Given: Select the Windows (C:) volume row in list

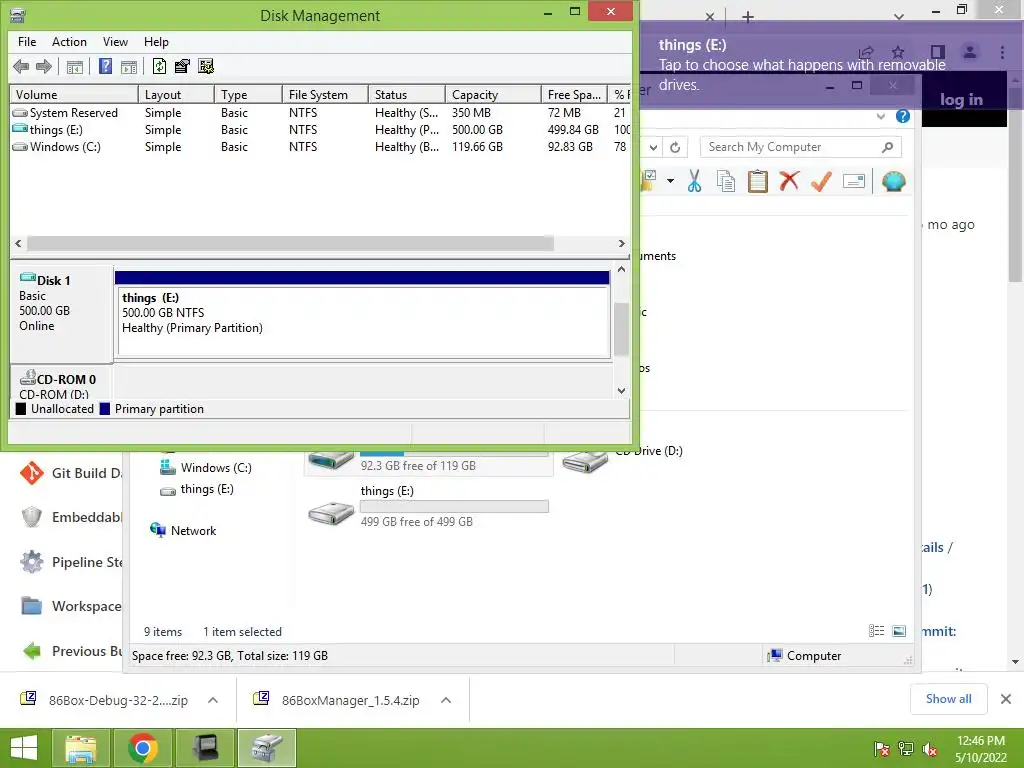Looking at the screenshot, I should pos(320,147).
